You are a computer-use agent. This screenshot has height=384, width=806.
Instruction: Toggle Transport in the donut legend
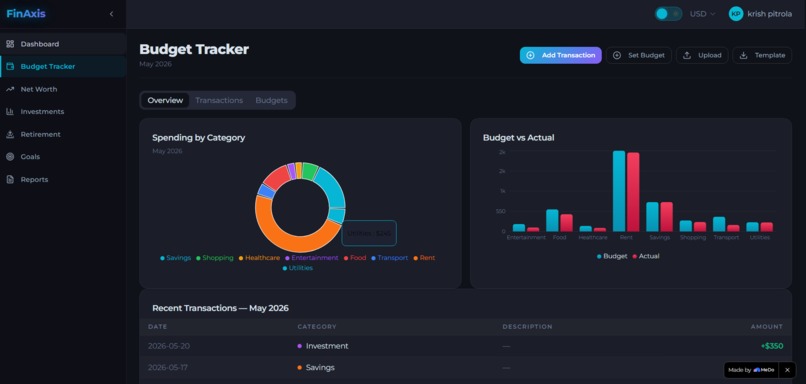click(x=390, y=258)
